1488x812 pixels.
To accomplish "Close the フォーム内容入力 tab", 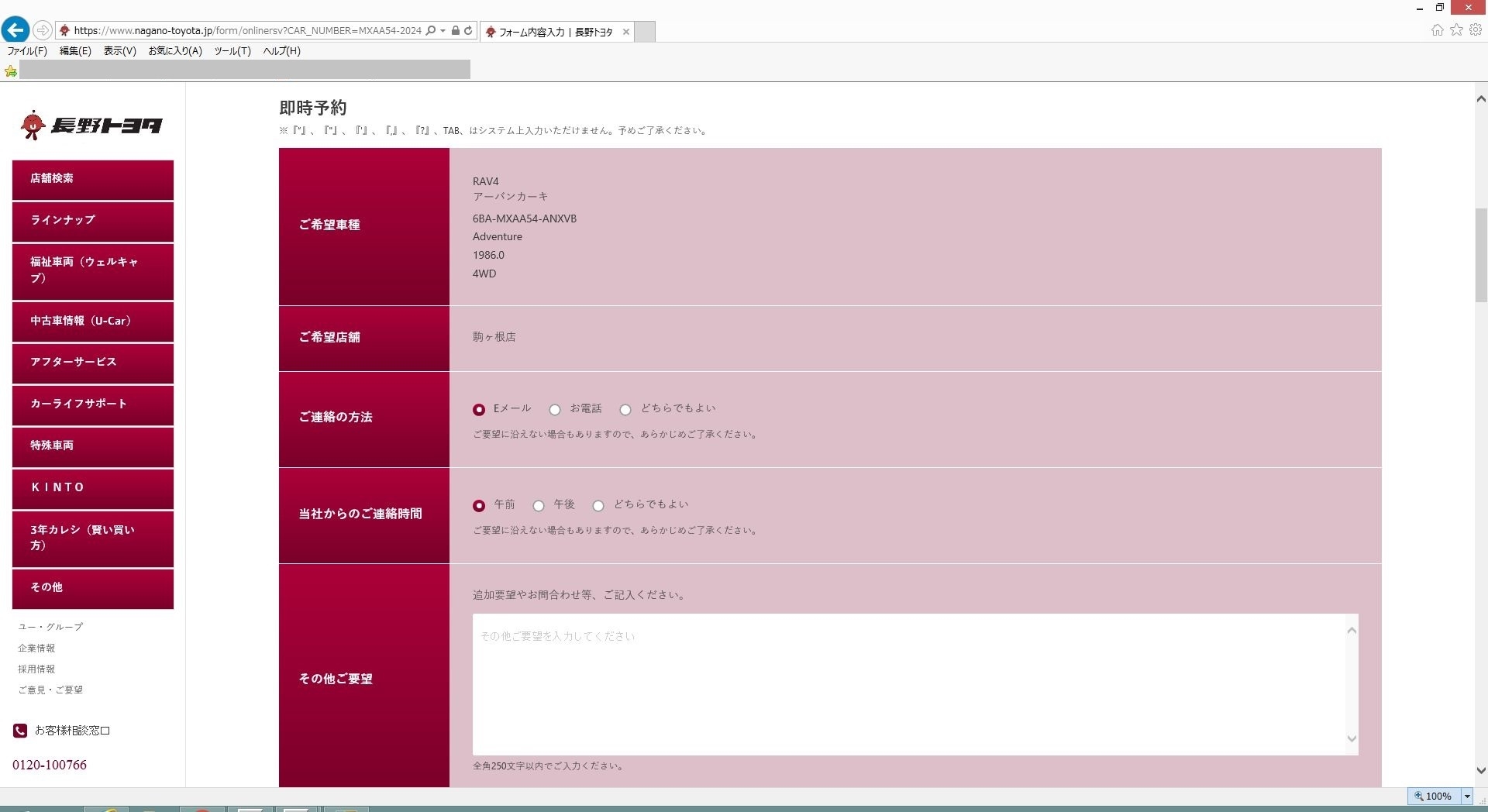I will click(626, 32).
